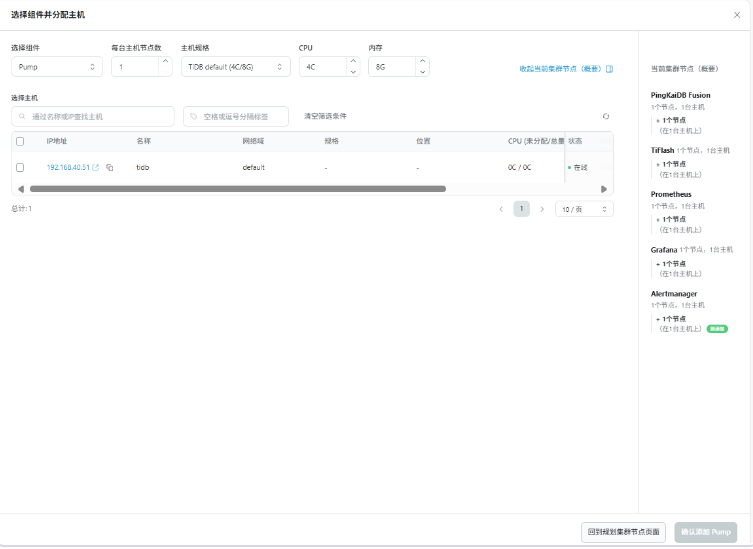753x549 pixels.
Task: Copy the IP address 192.168.40.51
Action: point(110,167)
